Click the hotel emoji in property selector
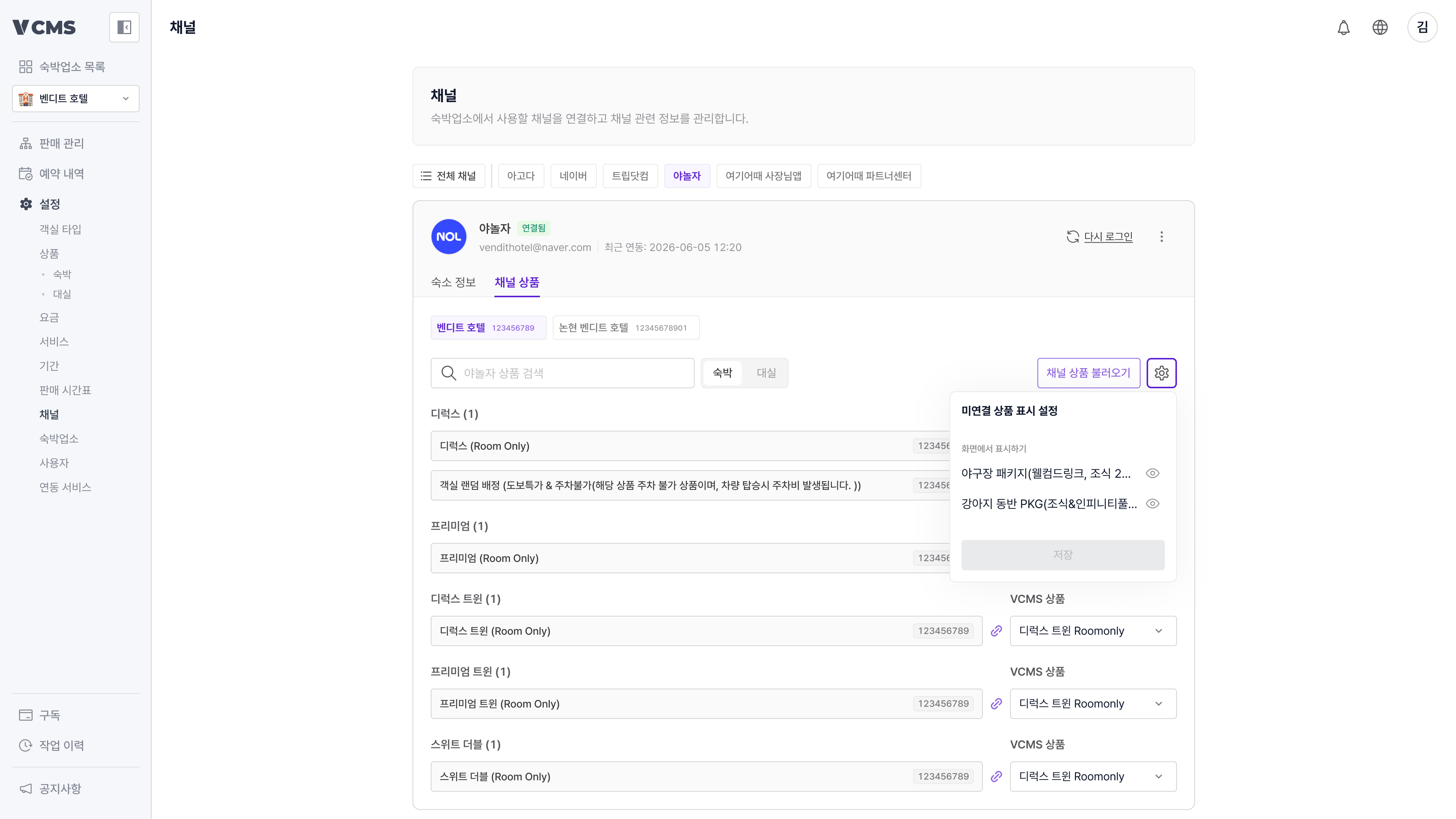Viewport: 1456px width, 819px height. coord(26,99)
